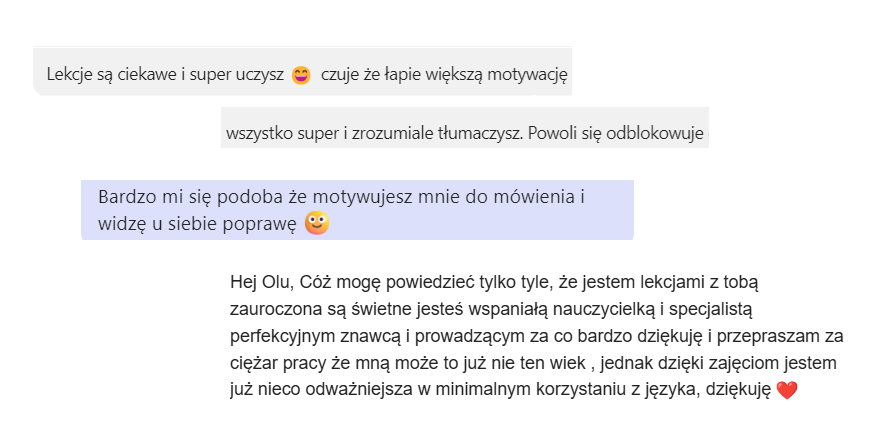The height and width of the screenshot is (443, 879).
Task: Click the word "odblokowuje"
Action: coord(660,133)
